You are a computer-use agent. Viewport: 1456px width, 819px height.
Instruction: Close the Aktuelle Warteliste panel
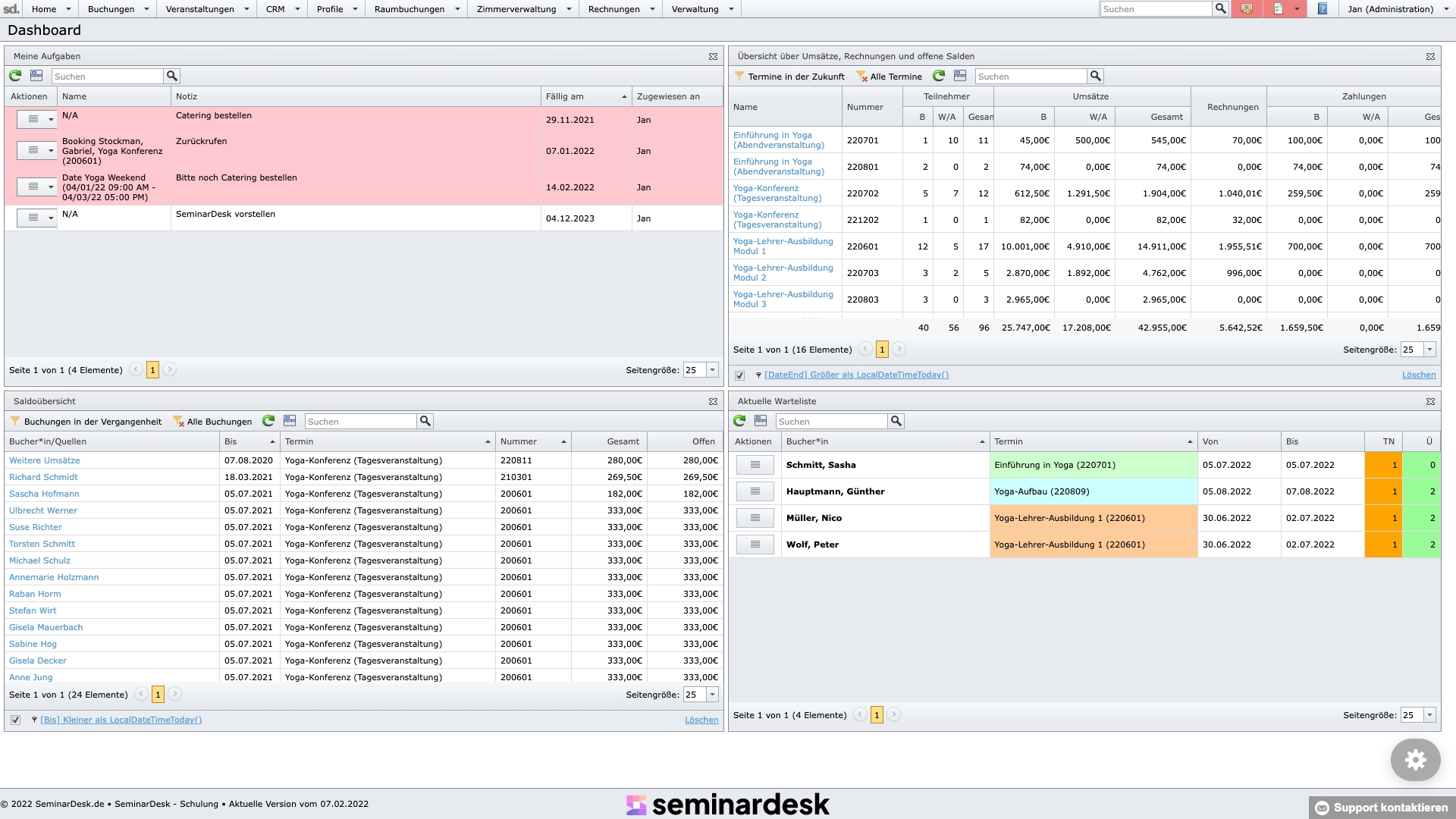1430,401
